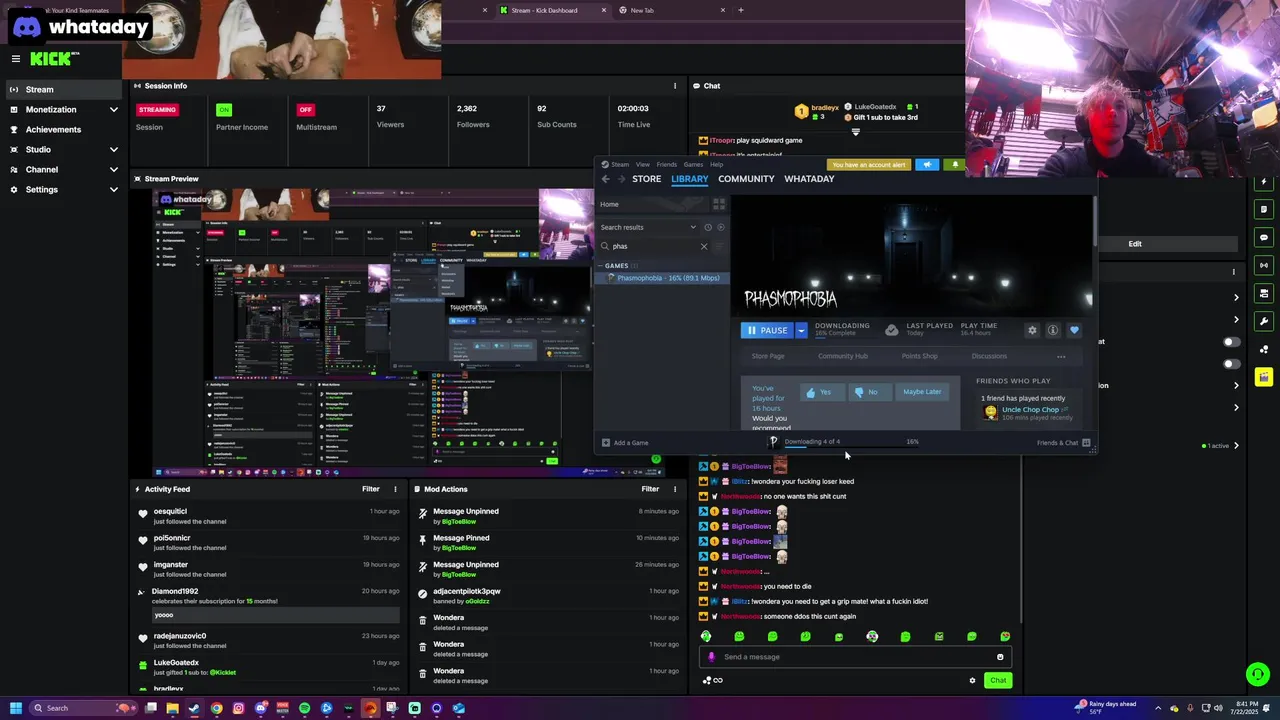The image size is (1280, 720).
Task: Open the account alert banner
Action: coord(868,165)
